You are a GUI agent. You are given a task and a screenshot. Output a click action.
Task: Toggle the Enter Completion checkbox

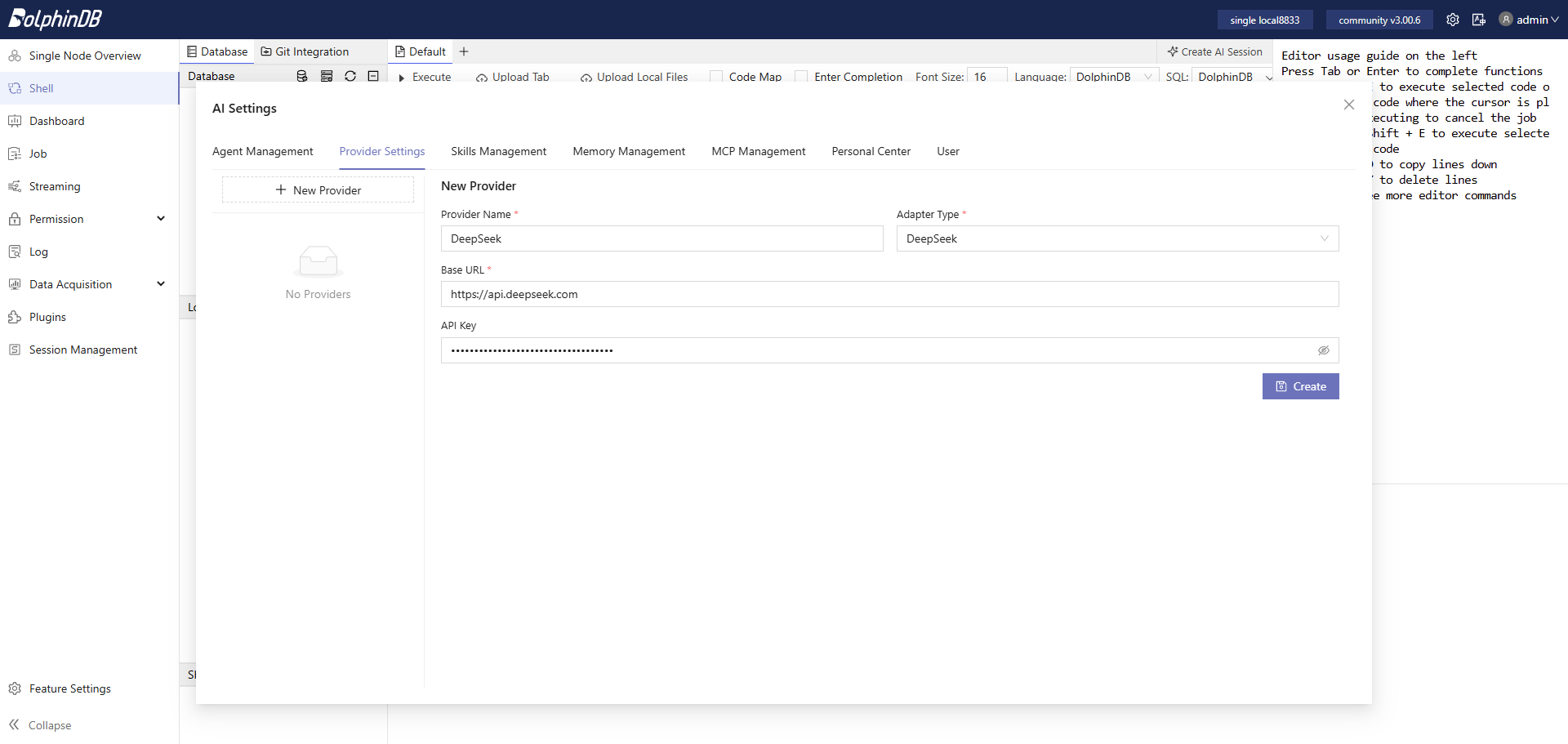(801, 77)
